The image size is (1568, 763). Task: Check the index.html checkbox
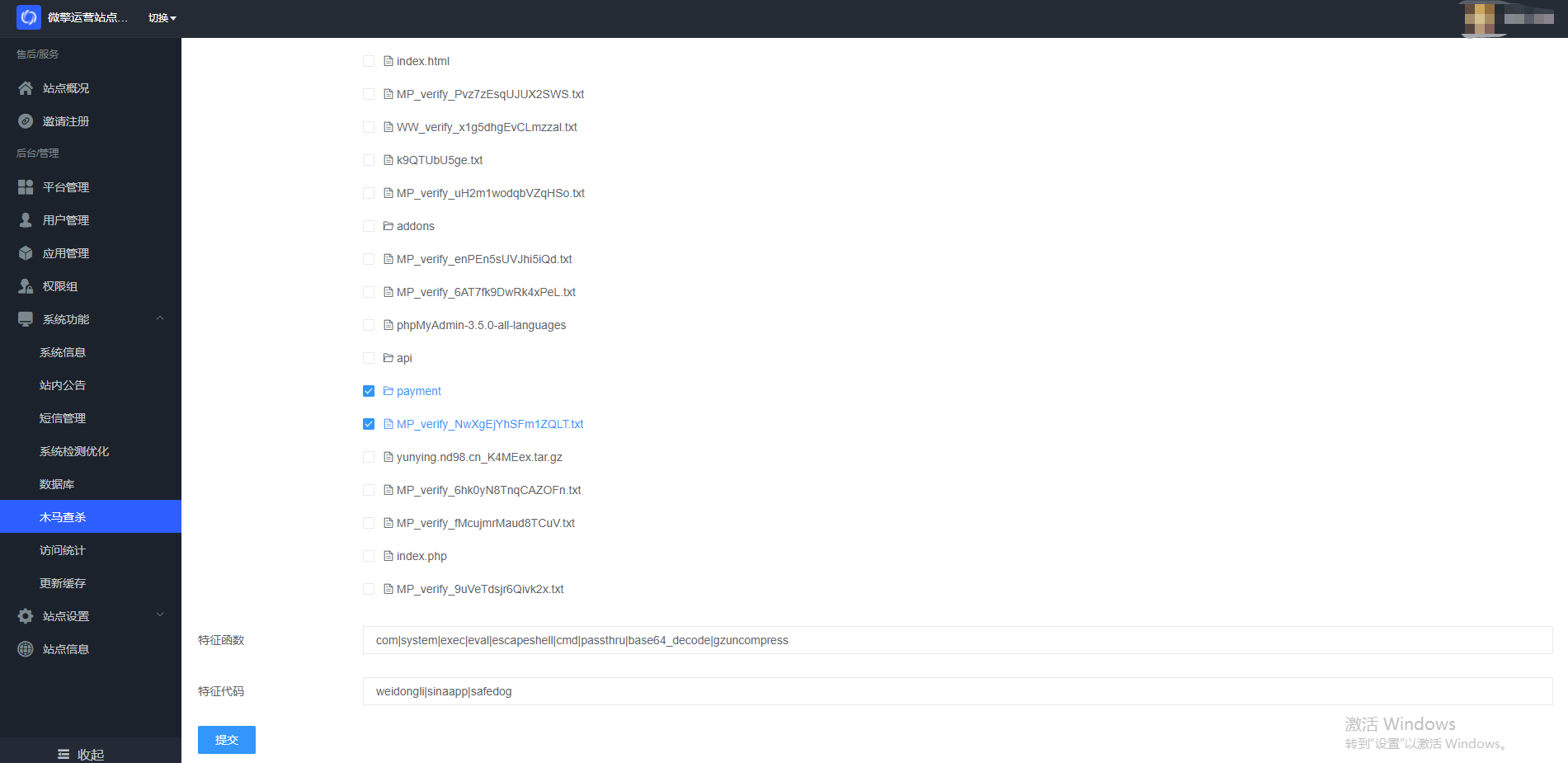[x=369, y=61]
